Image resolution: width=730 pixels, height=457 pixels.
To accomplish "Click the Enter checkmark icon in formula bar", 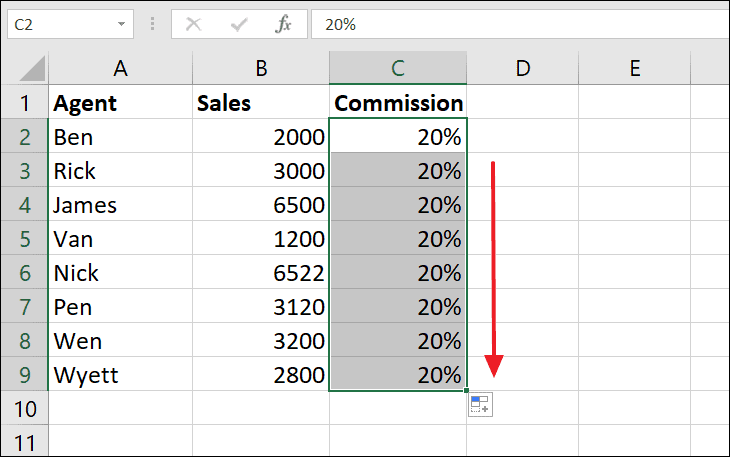I will coord(238,24).
